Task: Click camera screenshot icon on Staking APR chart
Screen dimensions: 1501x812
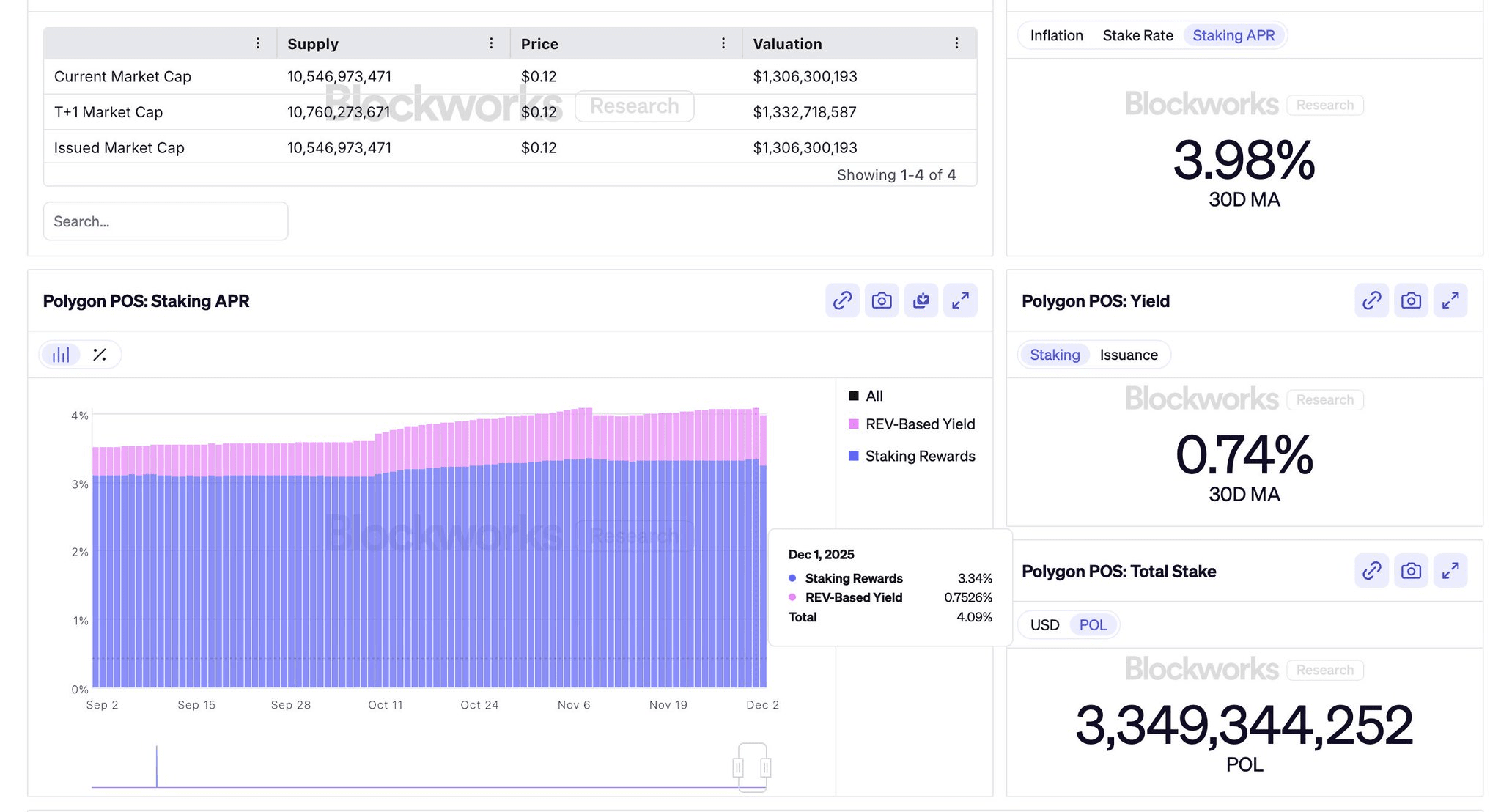Action: 882,300
